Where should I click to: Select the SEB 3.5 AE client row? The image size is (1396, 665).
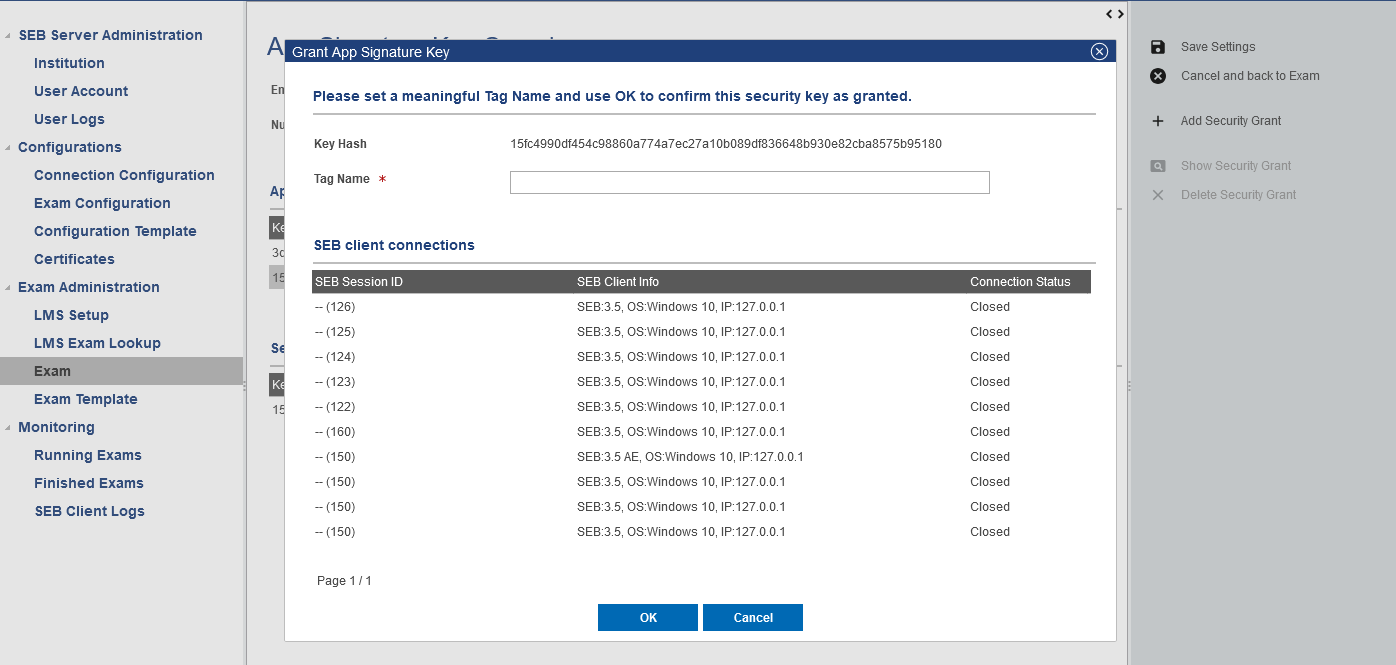pyautogui.click(x=690, y=457)
